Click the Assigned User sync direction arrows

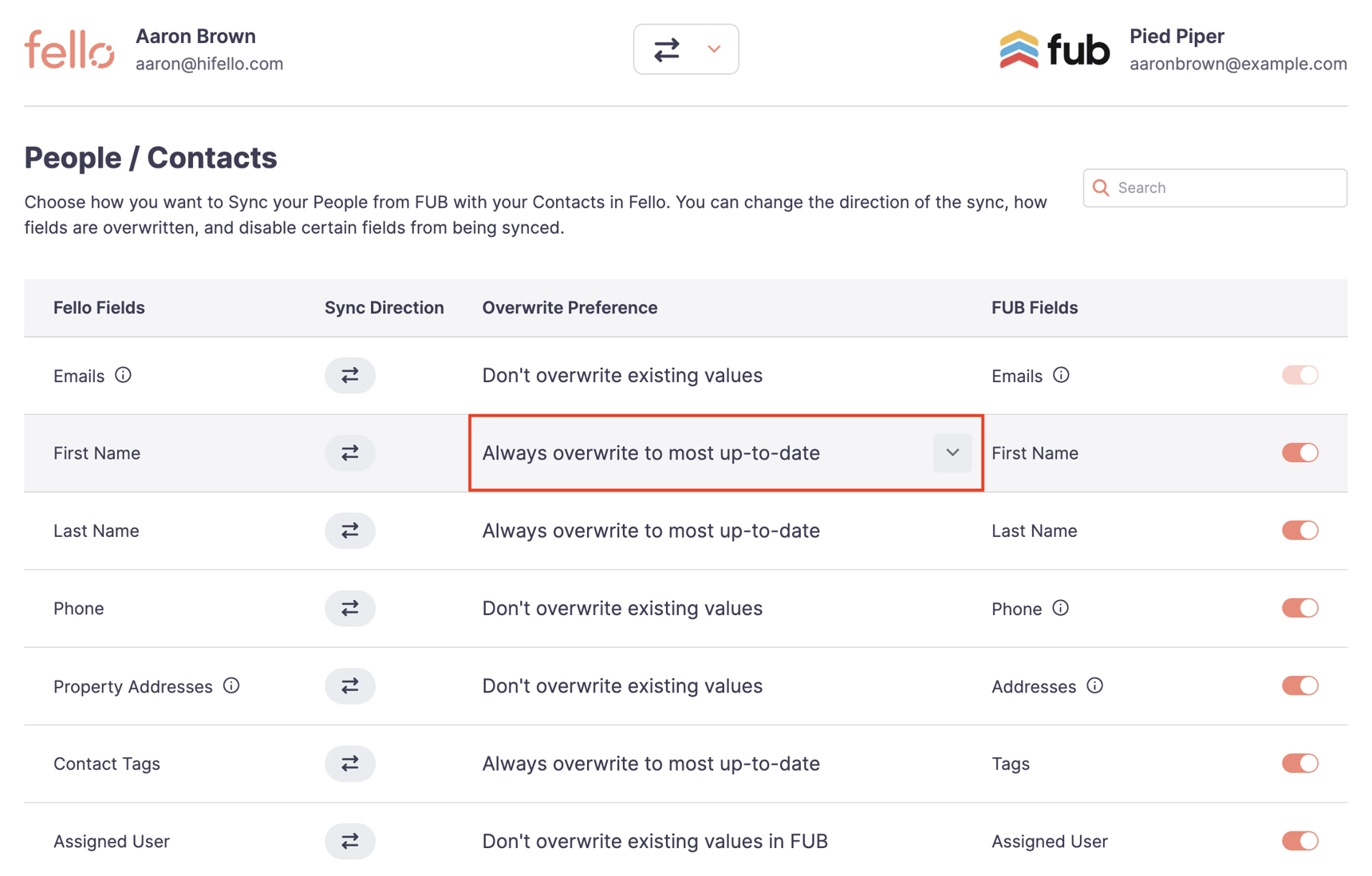(349, 840)
